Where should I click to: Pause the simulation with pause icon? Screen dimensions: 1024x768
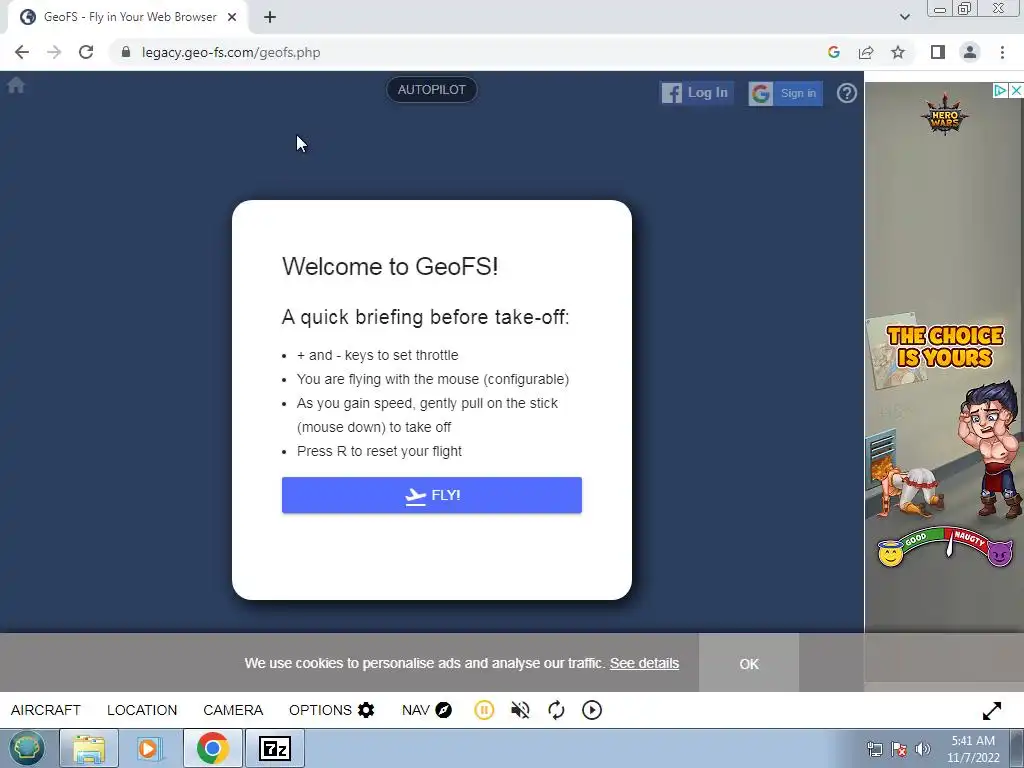click(x=484, y=710)
